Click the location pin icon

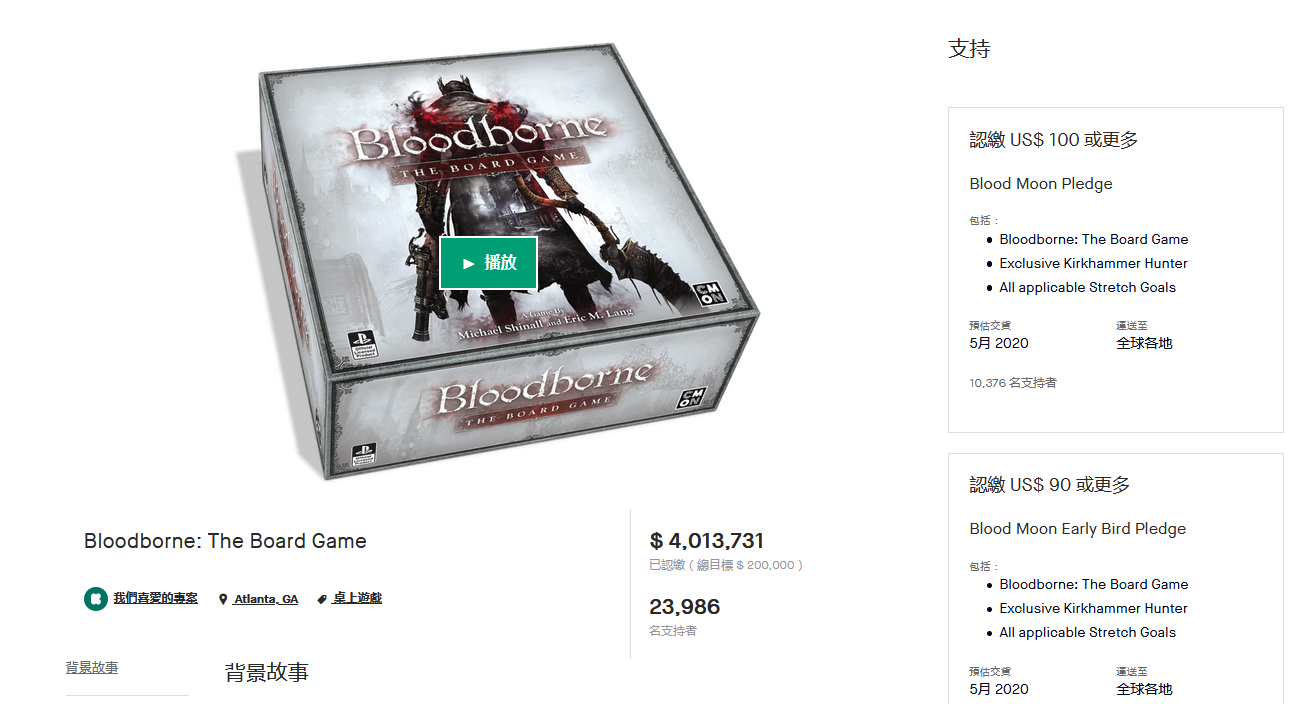tap(223, 600)
